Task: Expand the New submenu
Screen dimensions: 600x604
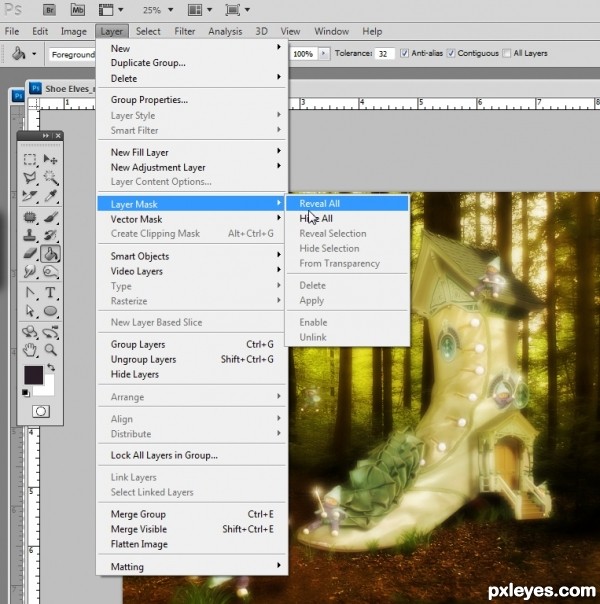Action: (192, 48)
